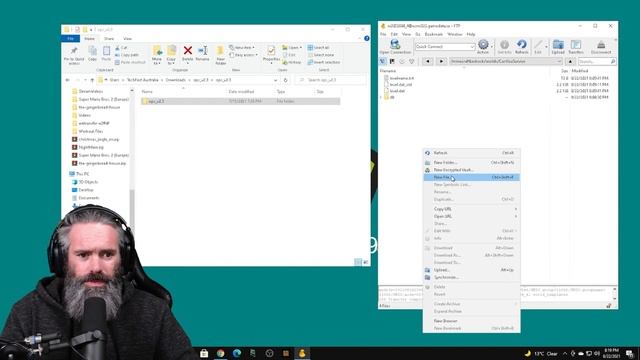Expand the db folder in Cyberduck list

tap(381, 97)
